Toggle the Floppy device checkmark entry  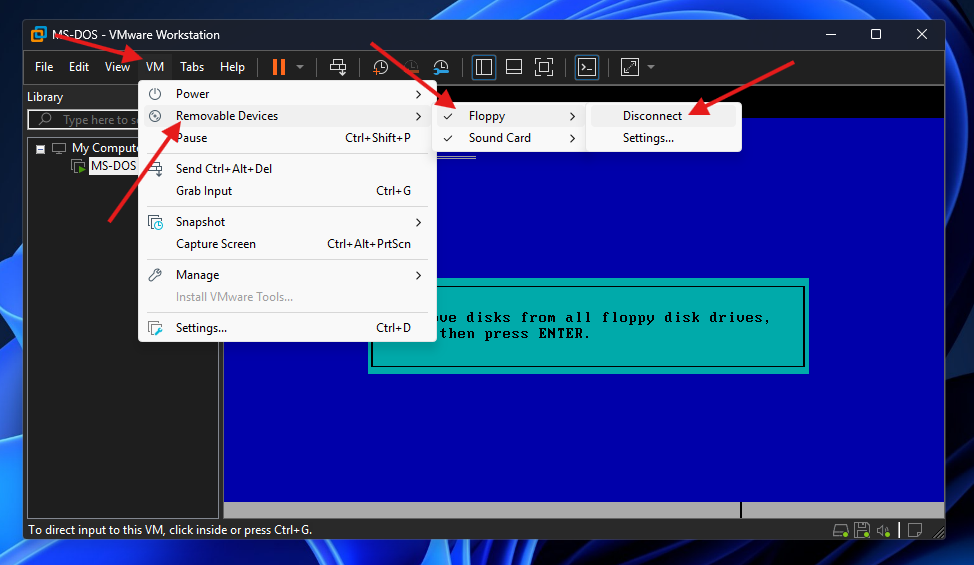487,116
